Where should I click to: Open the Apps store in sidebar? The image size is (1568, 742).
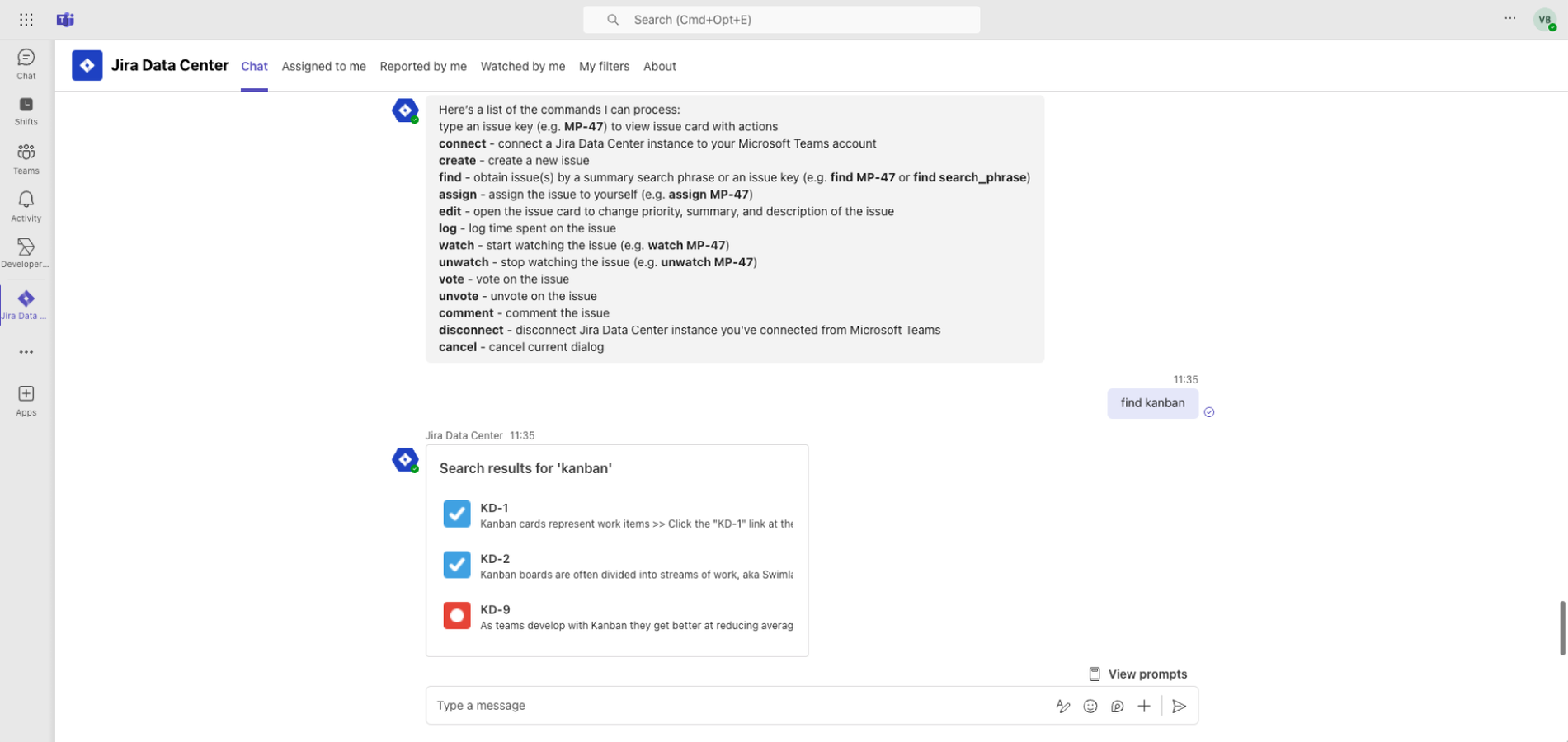(26, 401)
